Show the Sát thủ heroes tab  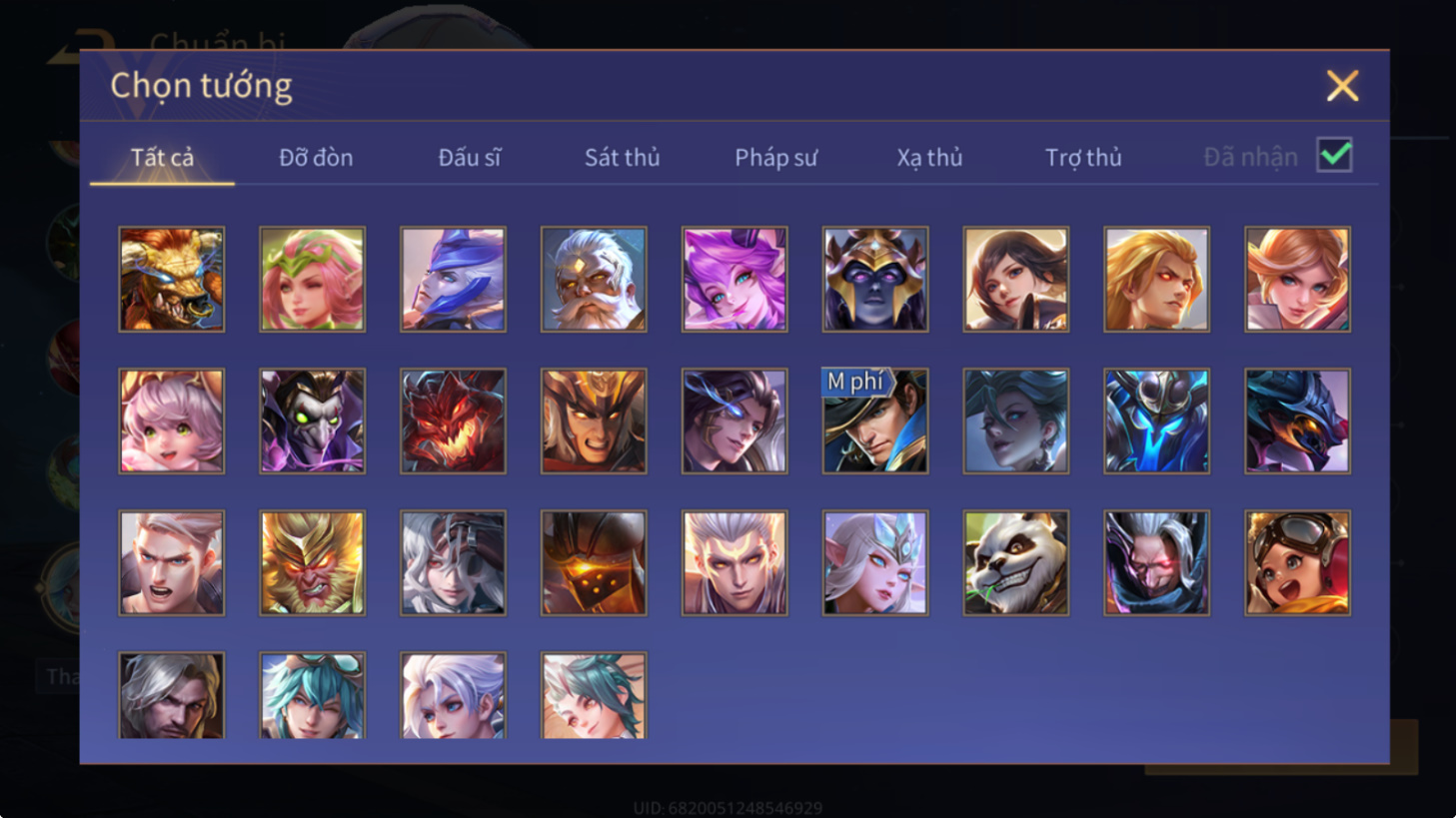point(622,157)
